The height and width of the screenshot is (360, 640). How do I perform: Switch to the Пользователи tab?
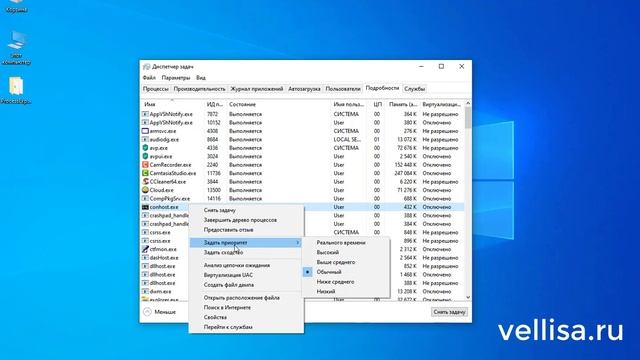pos(343,89)
